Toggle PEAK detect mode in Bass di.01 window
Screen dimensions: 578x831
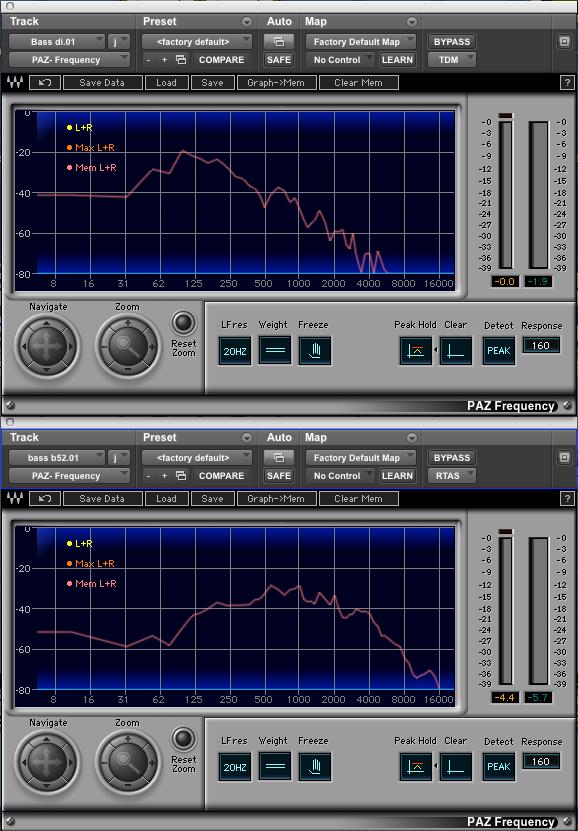(x=499, y=351)
